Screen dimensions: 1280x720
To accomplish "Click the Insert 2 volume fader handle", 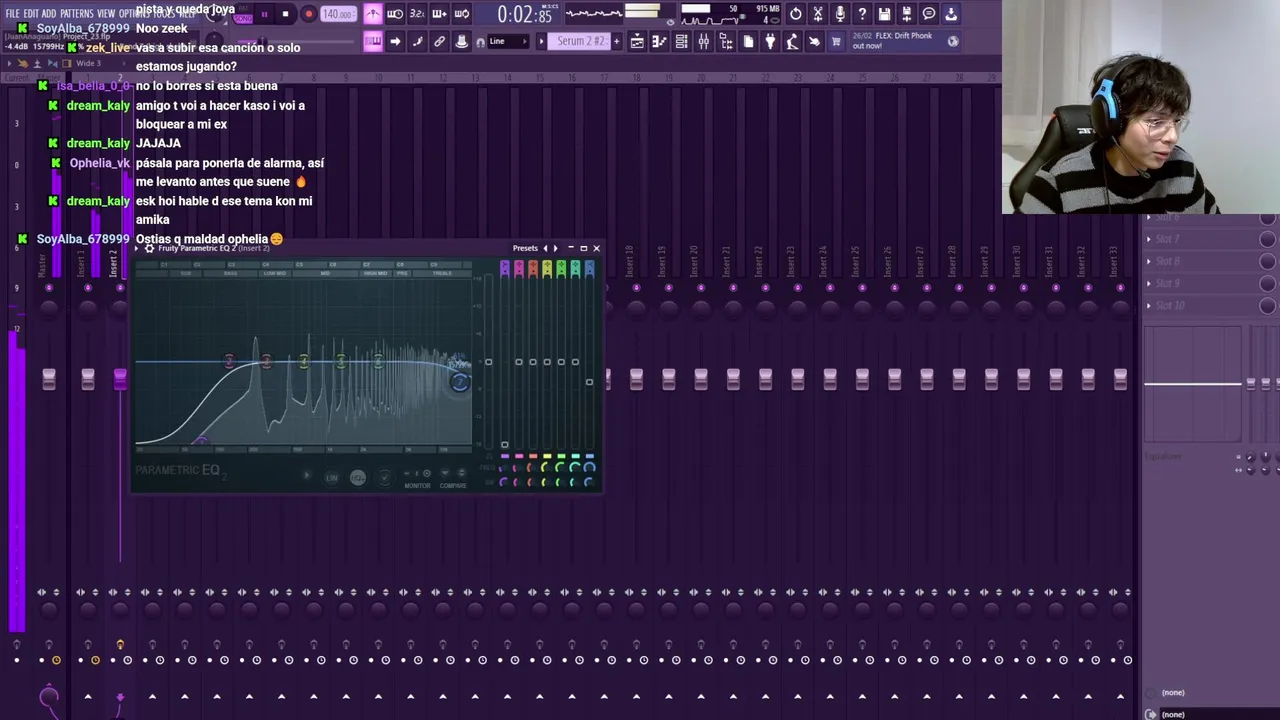I will point(120,378).
